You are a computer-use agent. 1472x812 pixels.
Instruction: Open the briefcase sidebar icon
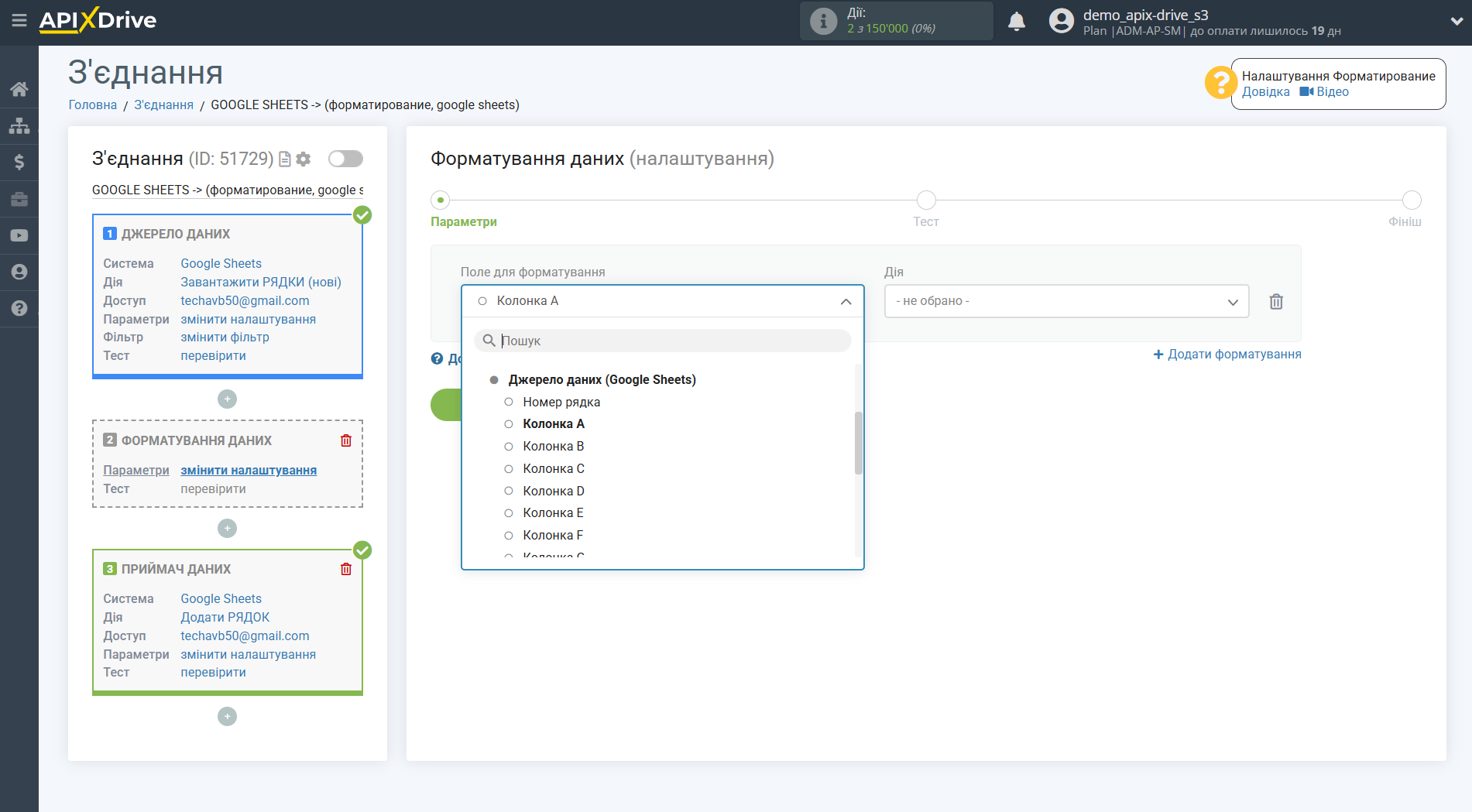coord(19,199)
